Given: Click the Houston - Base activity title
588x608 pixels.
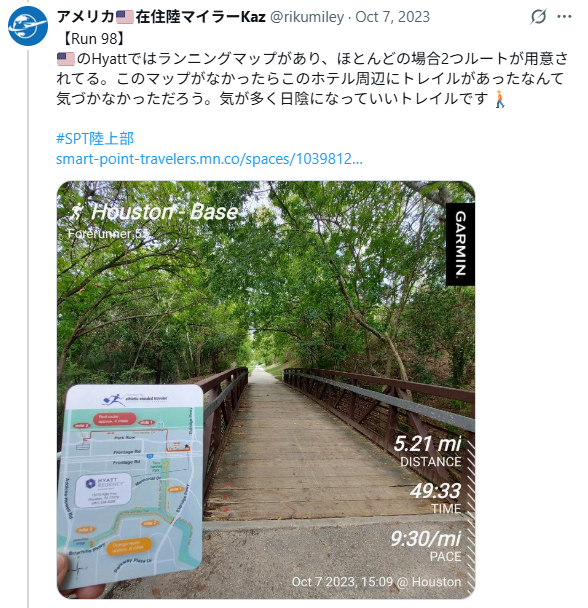Looking at the screenshot, I should click(x=164, y=212).
